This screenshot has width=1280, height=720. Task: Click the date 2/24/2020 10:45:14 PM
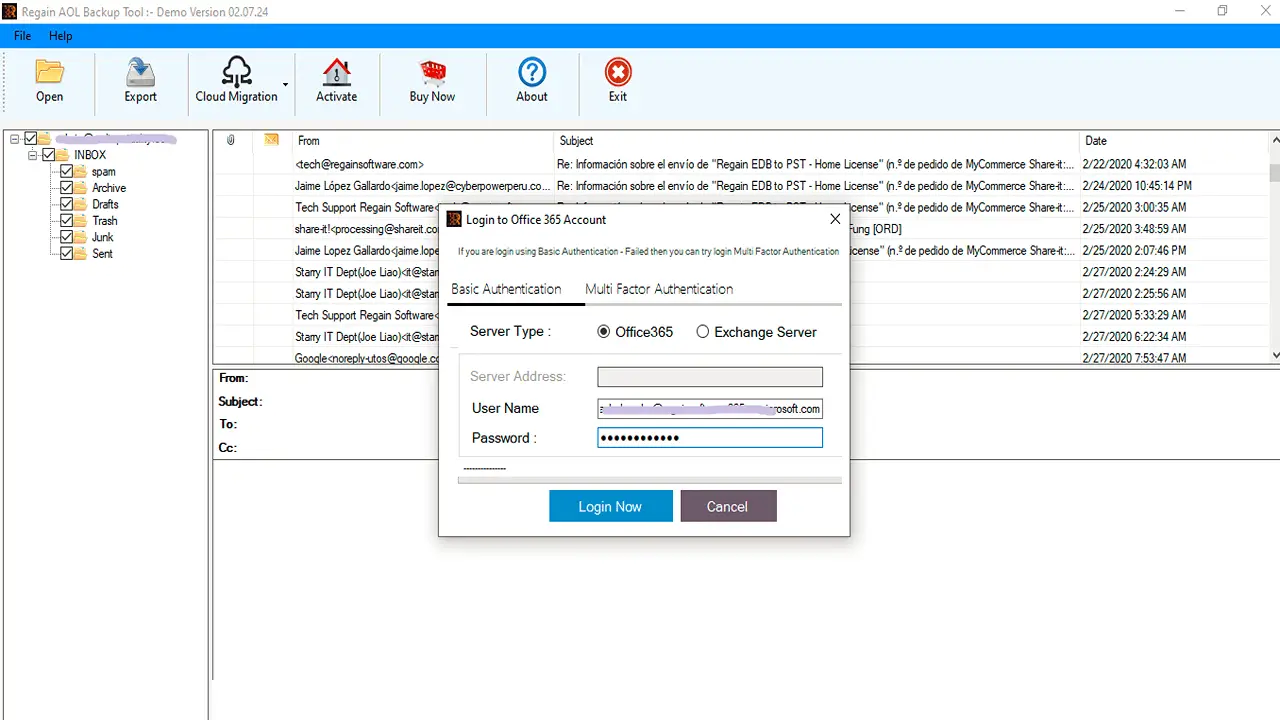tap(1138, 186)
